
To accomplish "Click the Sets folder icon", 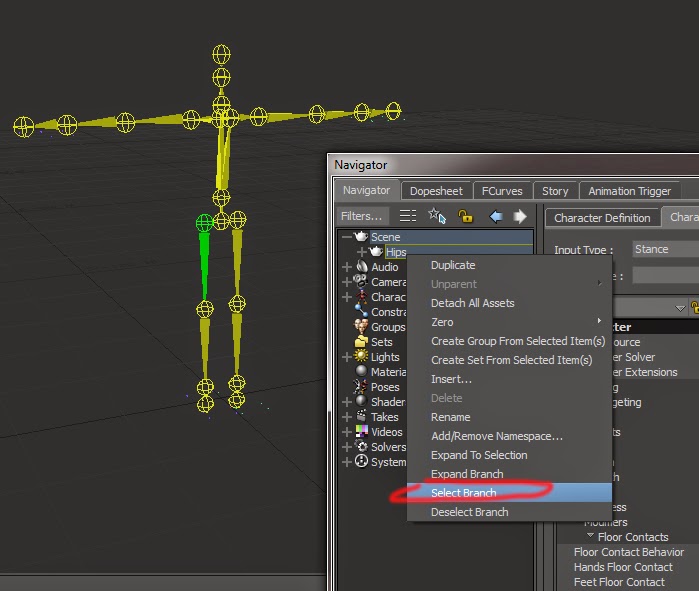I will tap(361, 342).
